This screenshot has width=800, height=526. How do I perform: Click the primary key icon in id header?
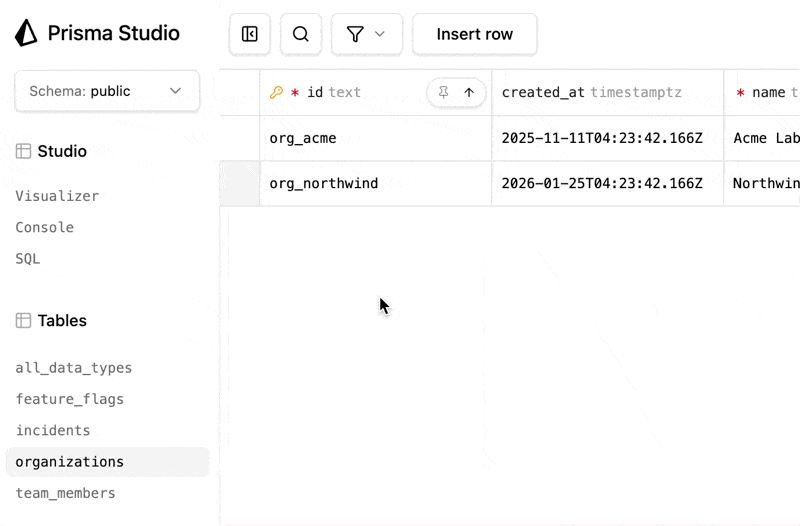pos(277,92)
